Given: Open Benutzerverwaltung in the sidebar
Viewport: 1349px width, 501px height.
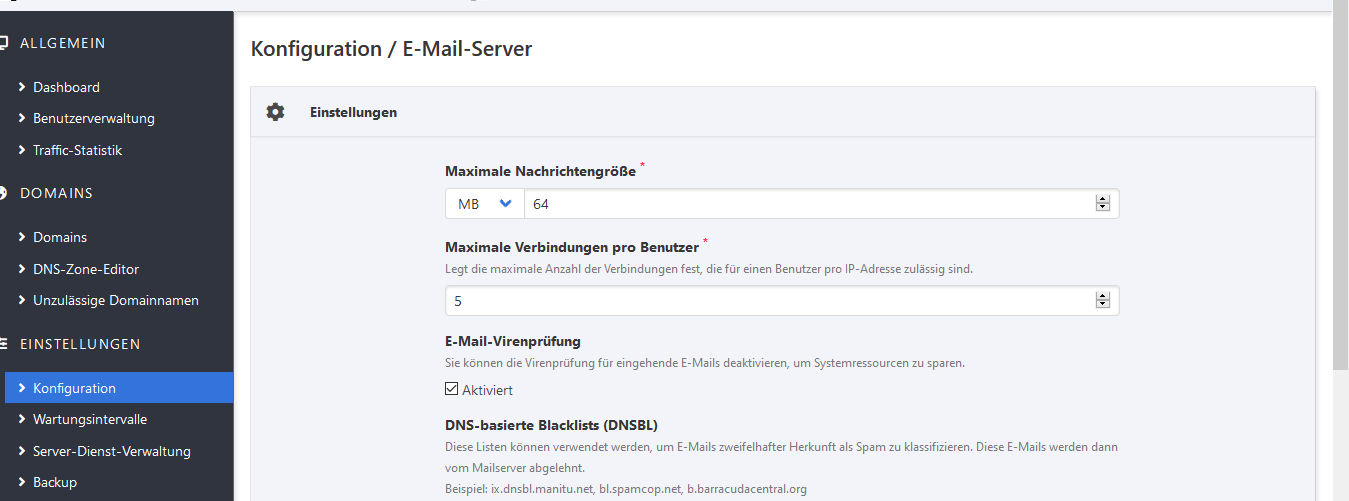Looking at the screenshot, I should point(93,118).
